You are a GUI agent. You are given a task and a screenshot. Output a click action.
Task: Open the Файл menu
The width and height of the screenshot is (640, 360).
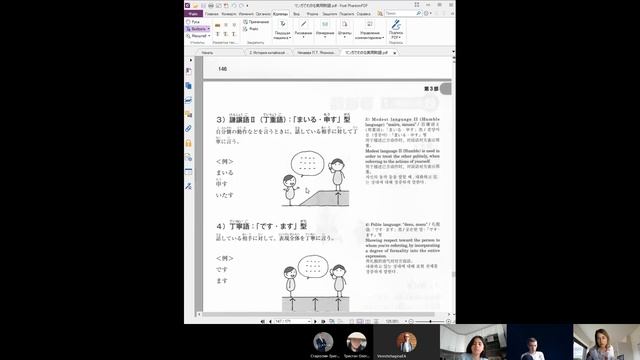point(193,14)
